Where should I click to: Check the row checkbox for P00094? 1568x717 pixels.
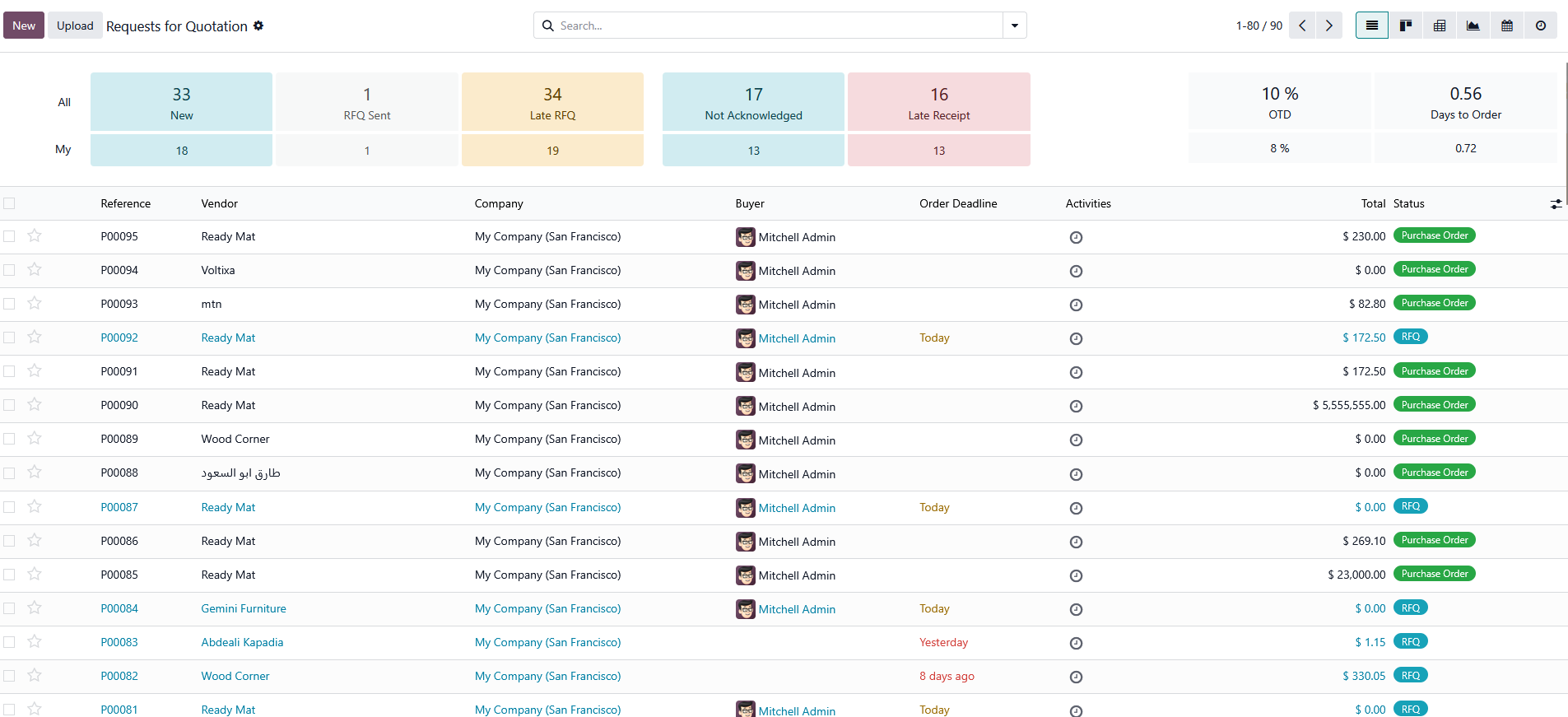tap(9, 270)
